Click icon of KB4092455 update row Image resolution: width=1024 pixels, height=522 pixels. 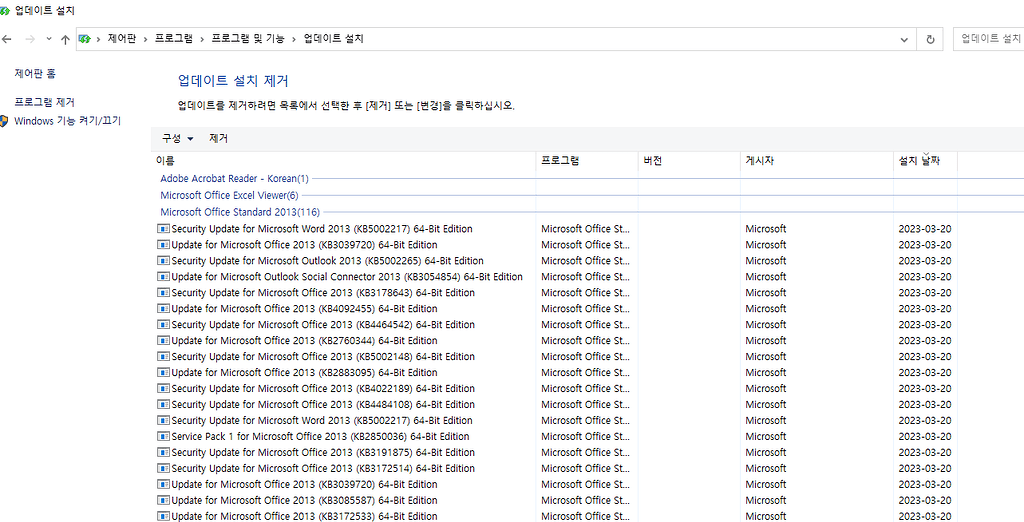coord(163,309)
